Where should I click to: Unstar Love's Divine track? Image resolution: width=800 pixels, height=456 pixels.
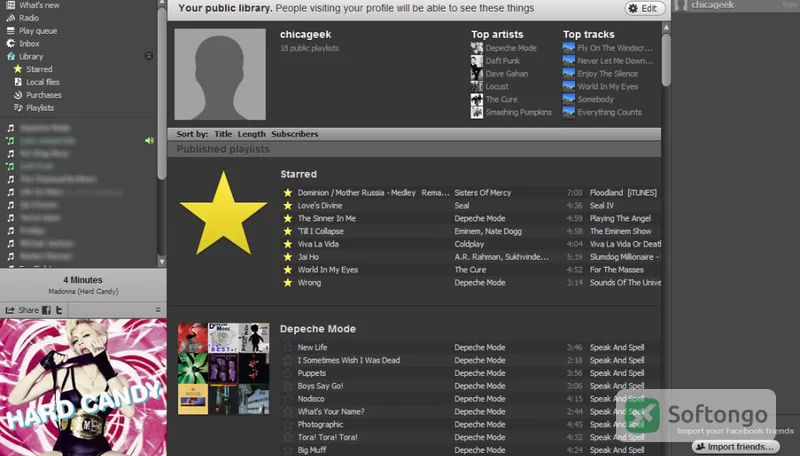288,206
